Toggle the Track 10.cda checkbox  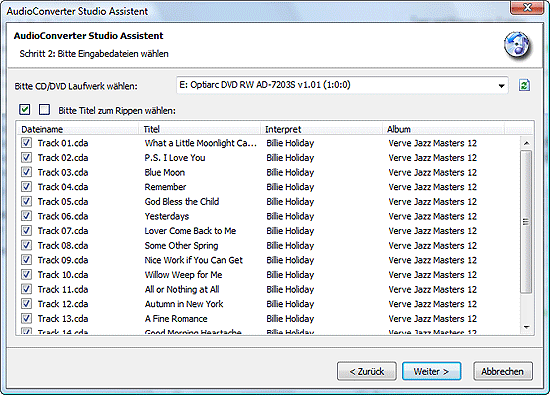[x=26, y=274]
